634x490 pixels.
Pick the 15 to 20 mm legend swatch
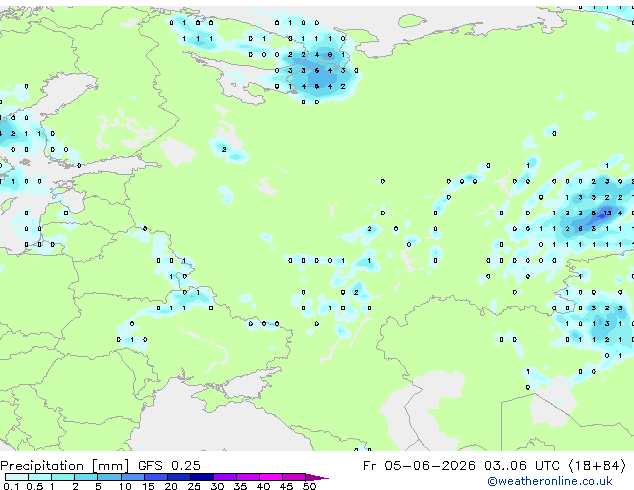[155, 477]
